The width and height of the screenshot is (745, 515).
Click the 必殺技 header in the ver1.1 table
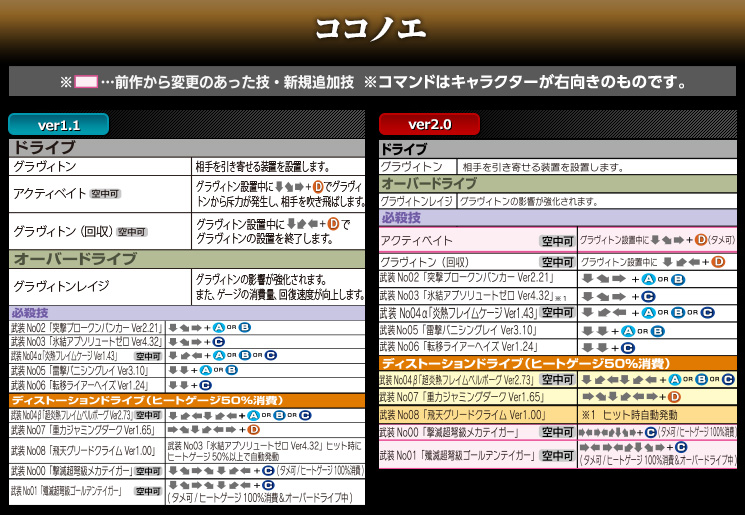point(187,313)
